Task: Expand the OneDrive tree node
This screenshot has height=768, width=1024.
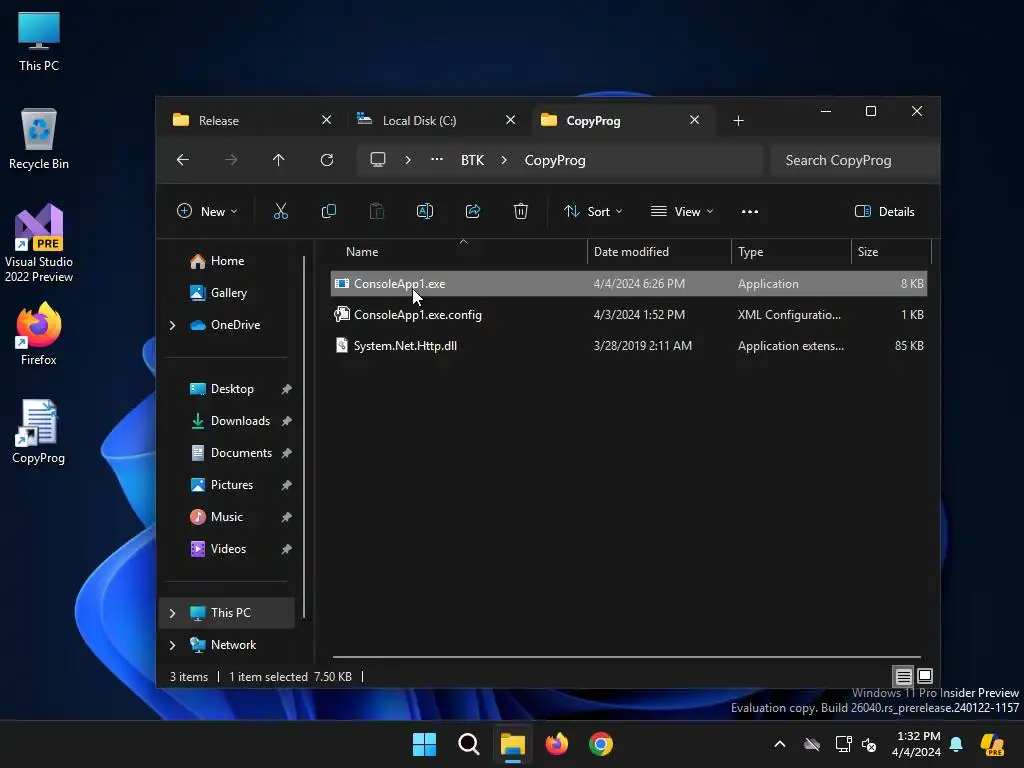Action: pos(172,325)
